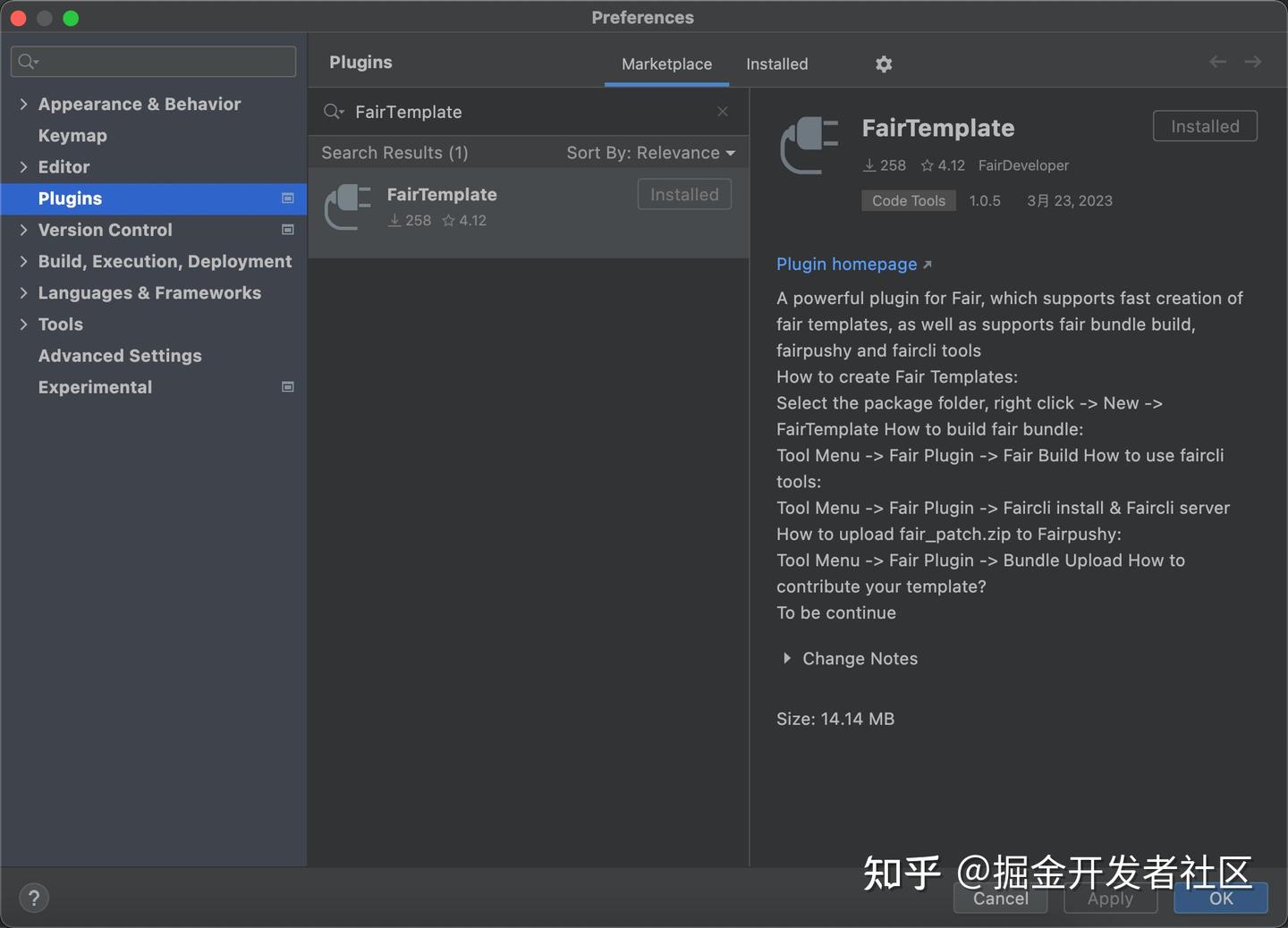Click the small panel icon beside Plugins

coord(287,198)
